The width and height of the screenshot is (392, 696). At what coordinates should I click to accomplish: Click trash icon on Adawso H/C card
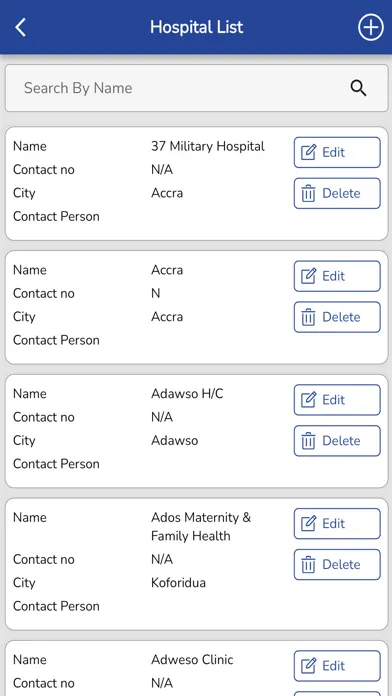tap(308, 441)
